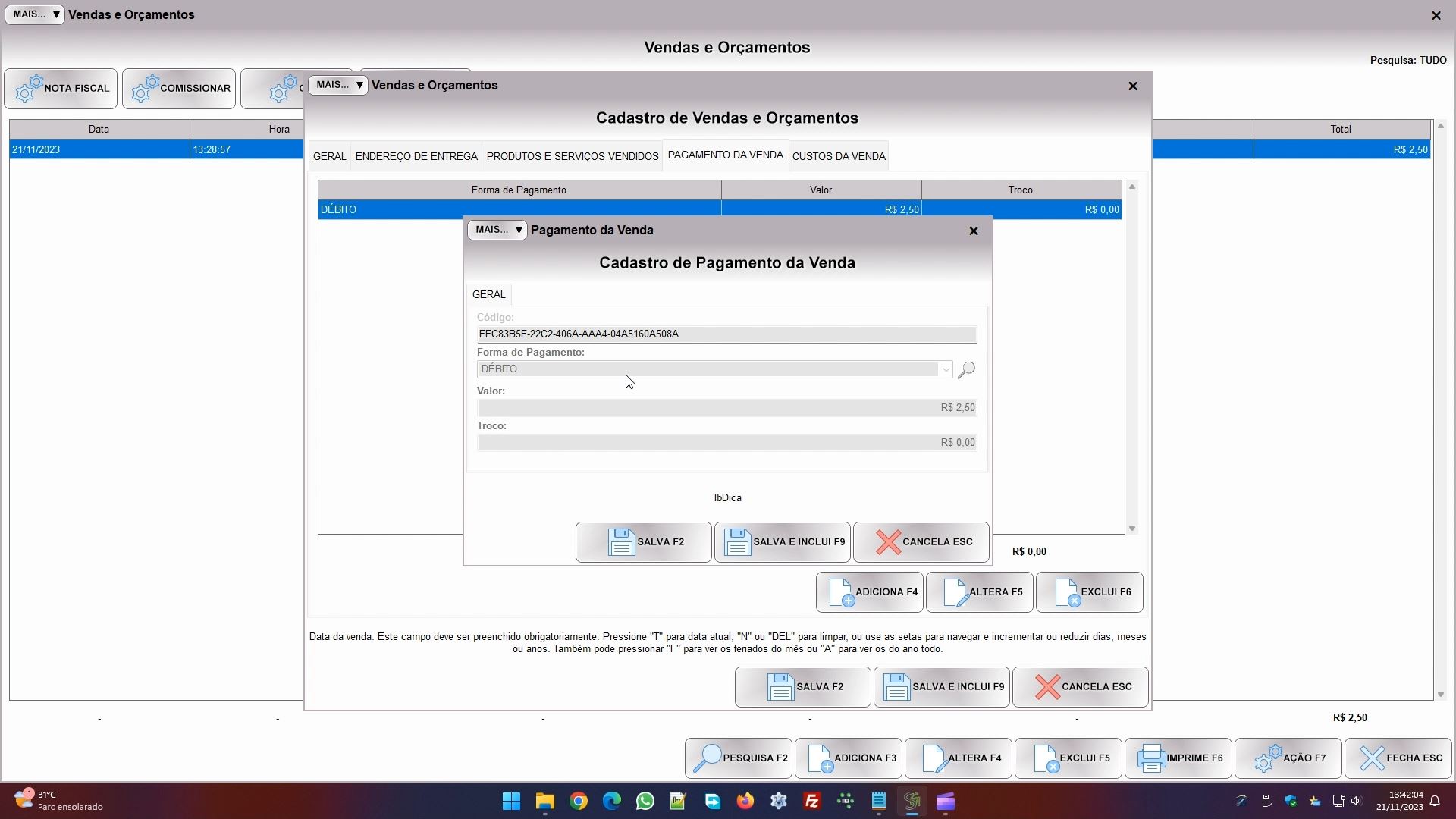Click ALTERA F5 button
The height and width of the screenshot is (819, 1456).
coord(980,592)
